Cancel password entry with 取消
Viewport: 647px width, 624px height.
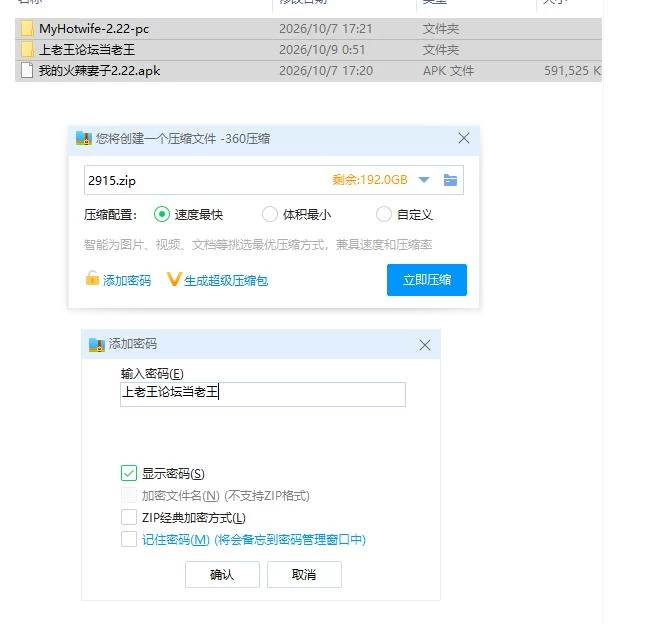304,574
